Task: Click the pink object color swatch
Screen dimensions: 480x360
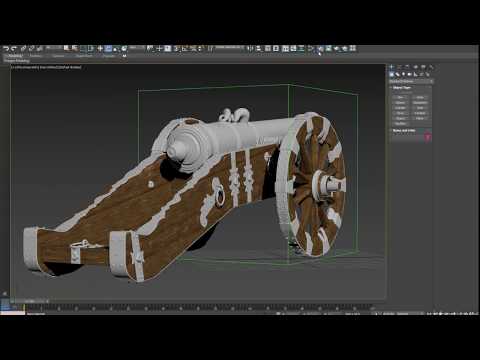Action: click(x=428, y=137)
